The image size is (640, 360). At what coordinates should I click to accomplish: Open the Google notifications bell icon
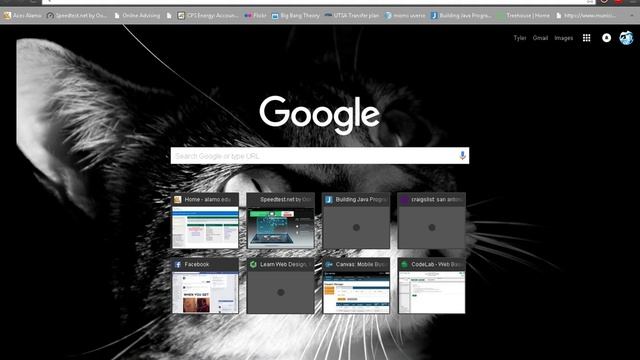pyautogui.click(x=607, y=38)
